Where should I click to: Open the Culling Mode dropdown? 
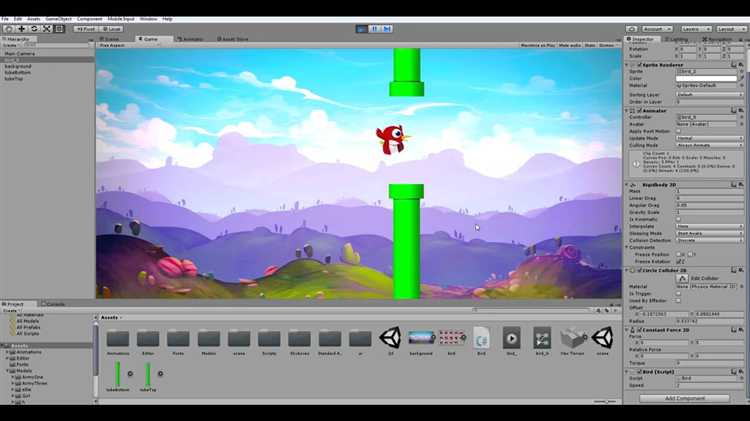click(x=710, y=145)
